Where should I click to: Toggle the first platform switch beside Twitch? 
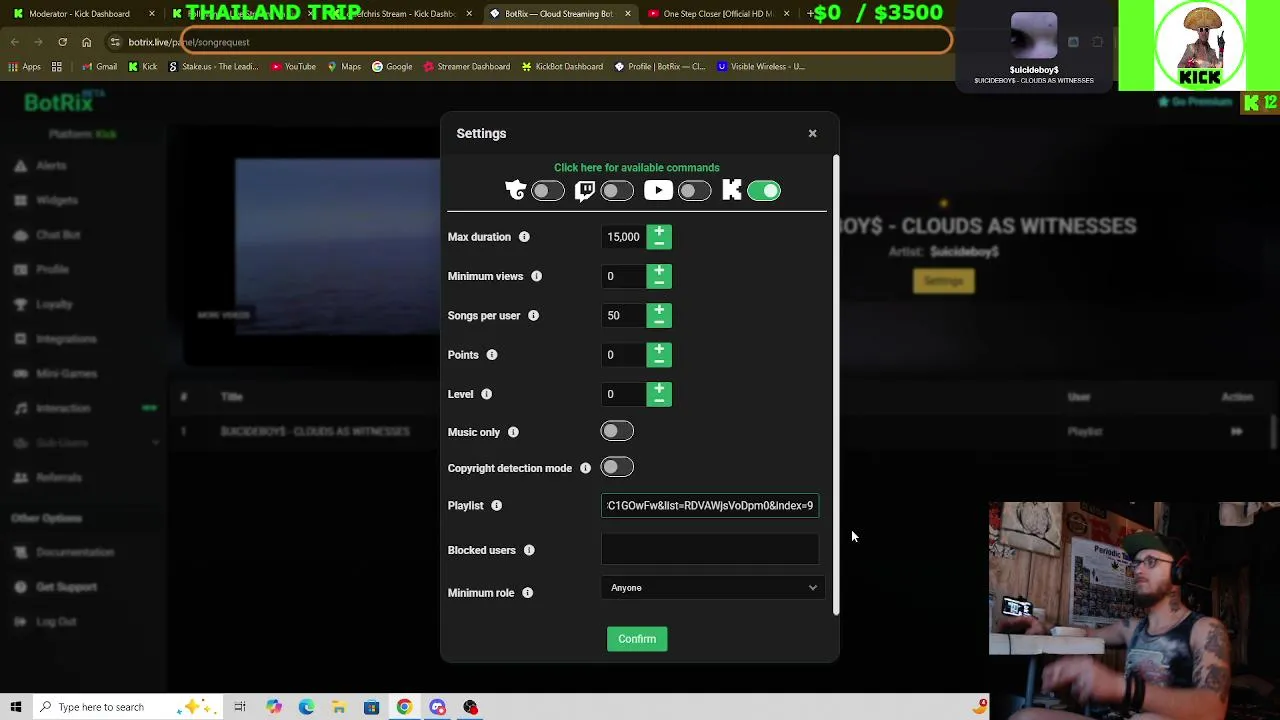(x=548, y=190)
